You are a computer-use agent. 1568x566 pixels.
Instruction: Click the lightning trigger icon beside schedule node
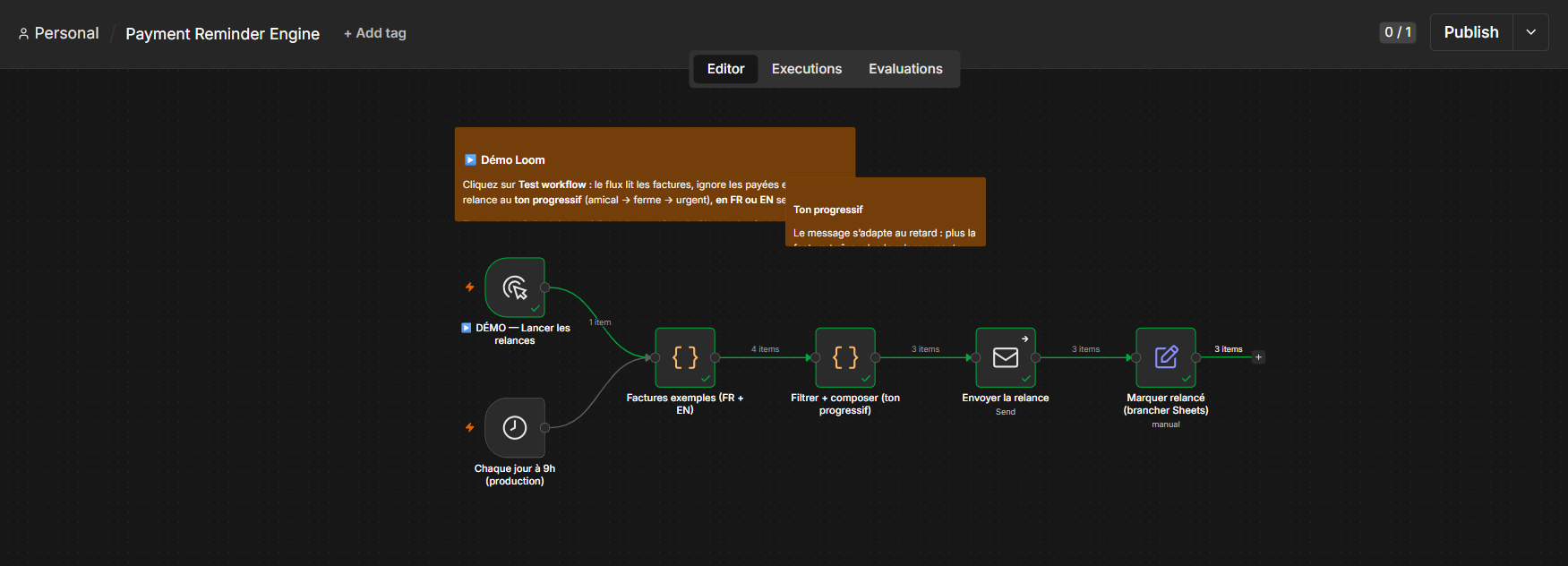point(469,427)
